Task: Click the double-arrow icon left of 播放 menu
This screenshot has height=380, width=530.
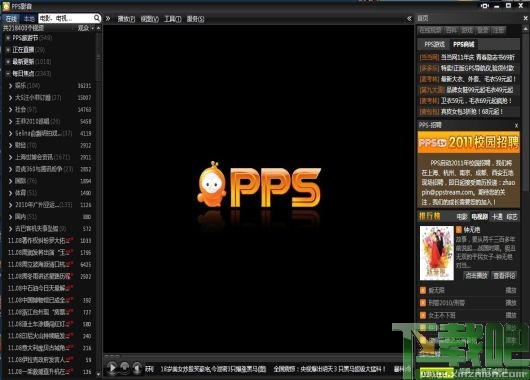Action: coord(108,19)
